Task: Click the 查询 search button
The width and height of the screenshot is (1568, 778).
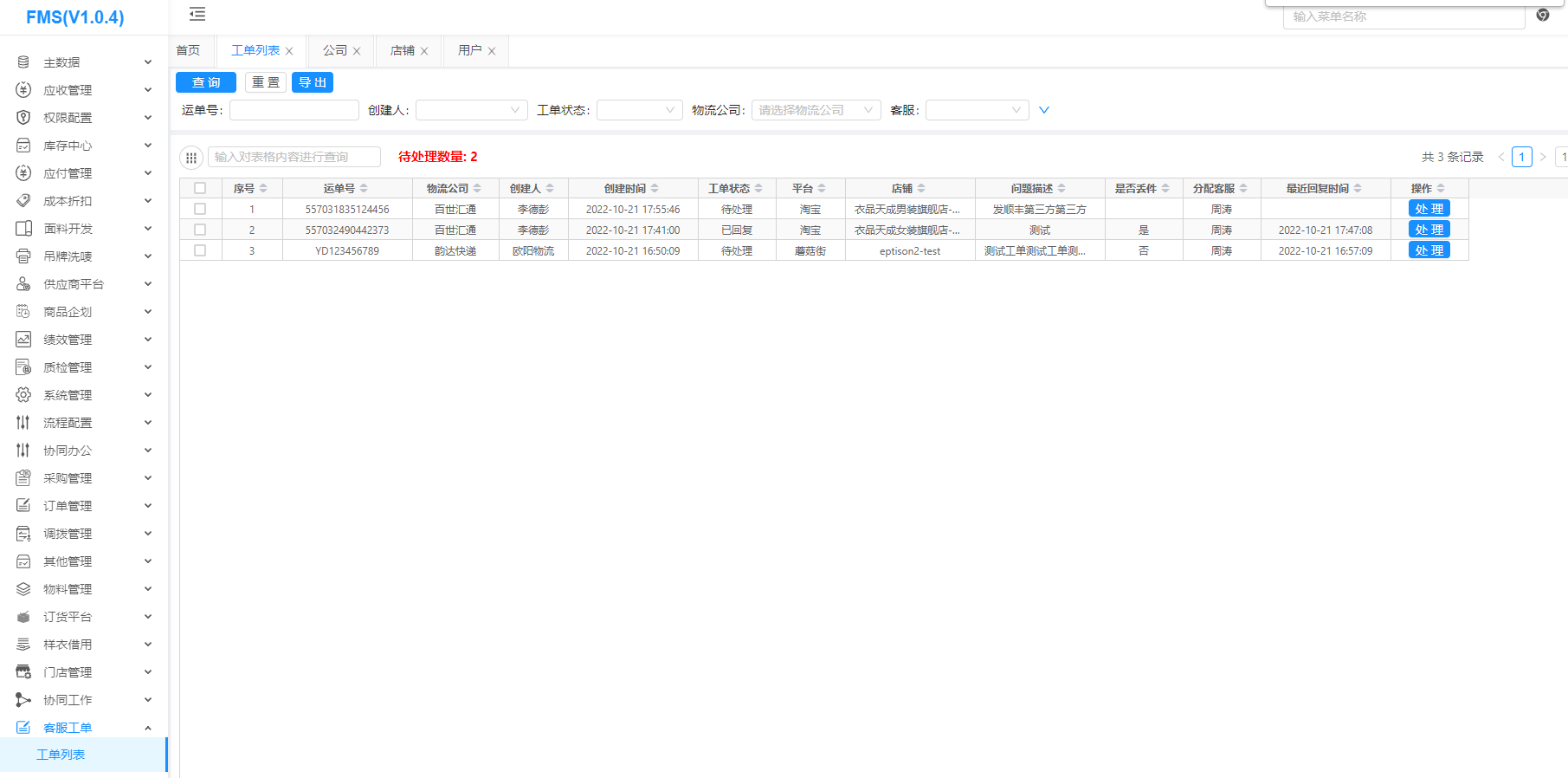Action: [x=206, y=82]
